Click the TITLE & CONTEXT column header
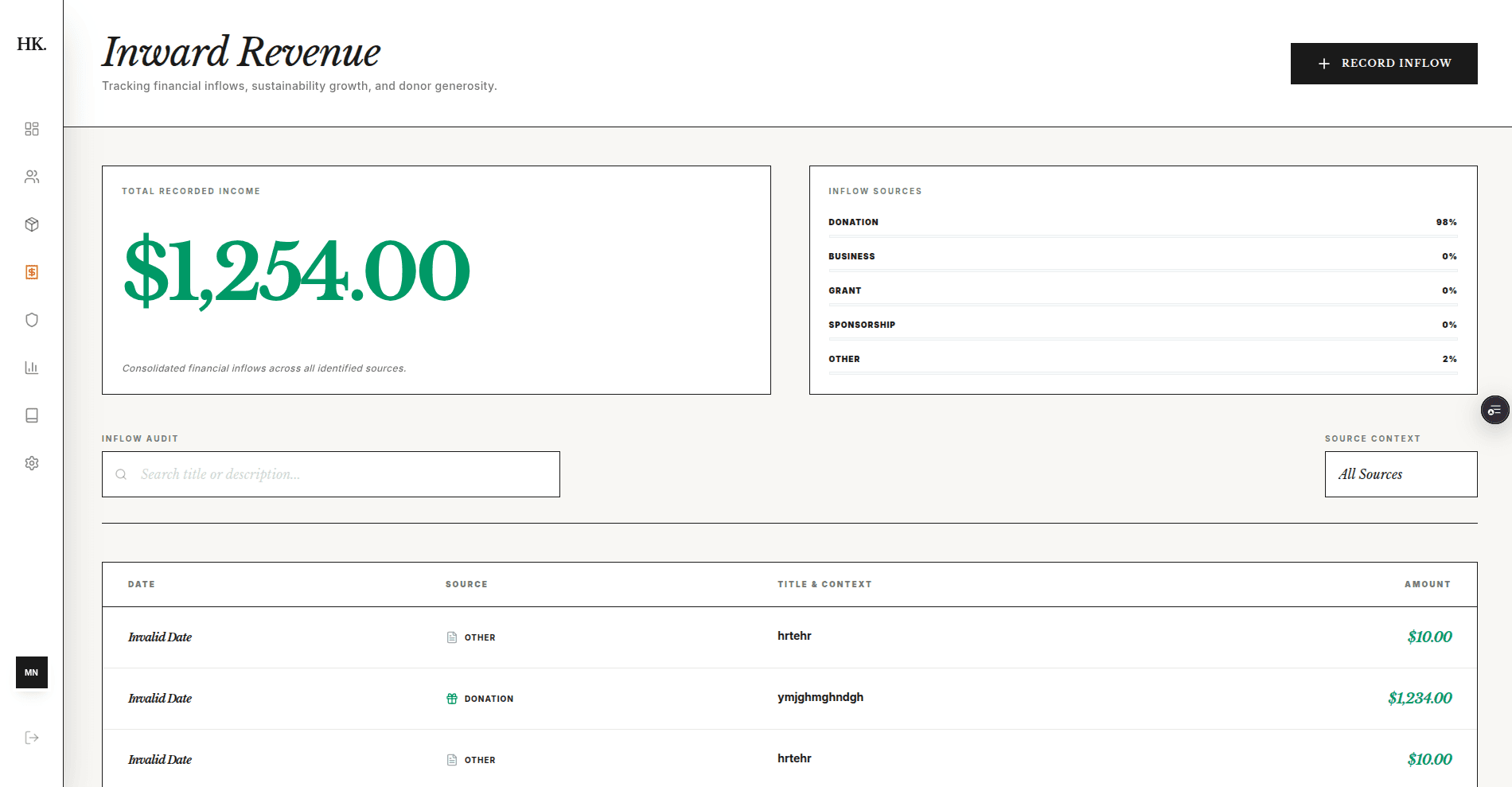The height and width of the screenshot is (787, 1512). click(x=824, y=584)
